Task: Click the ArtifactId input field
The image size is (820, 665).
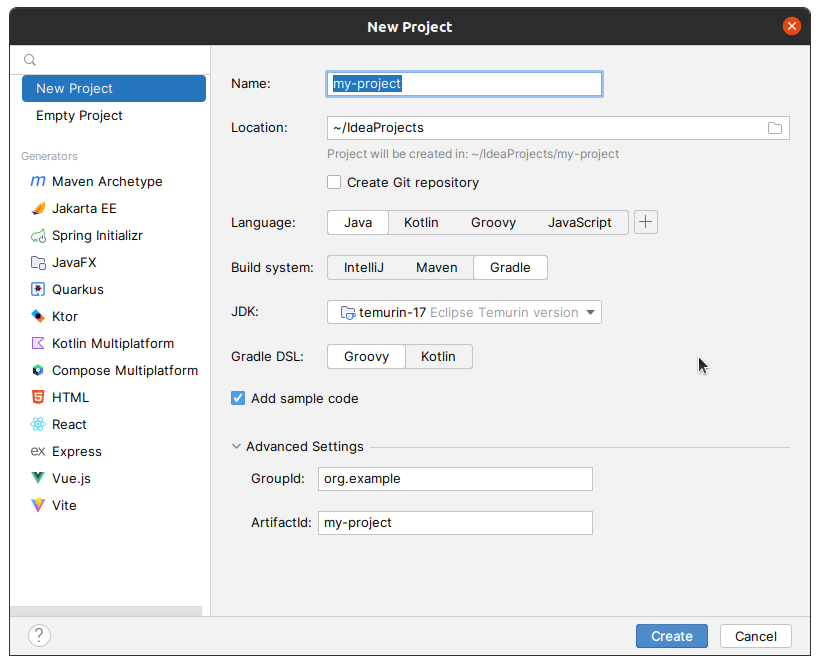Action: point(455,523)
